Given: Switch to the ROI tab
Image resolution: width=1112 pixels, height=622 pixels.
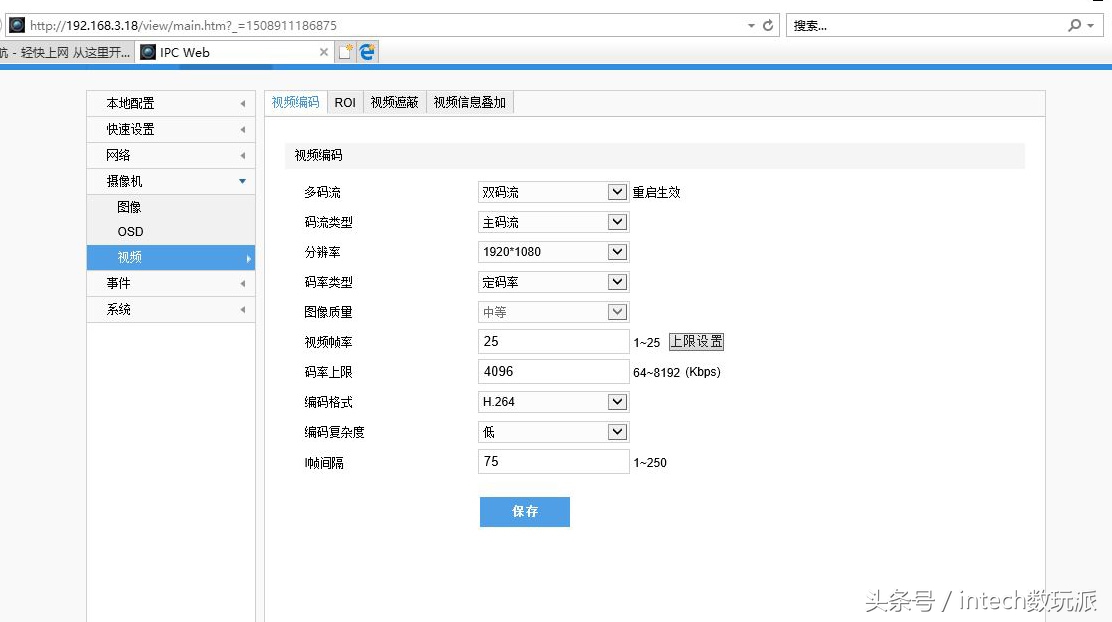Looking at the screenshot, I should pyautogui.click(x=344, y=101).
